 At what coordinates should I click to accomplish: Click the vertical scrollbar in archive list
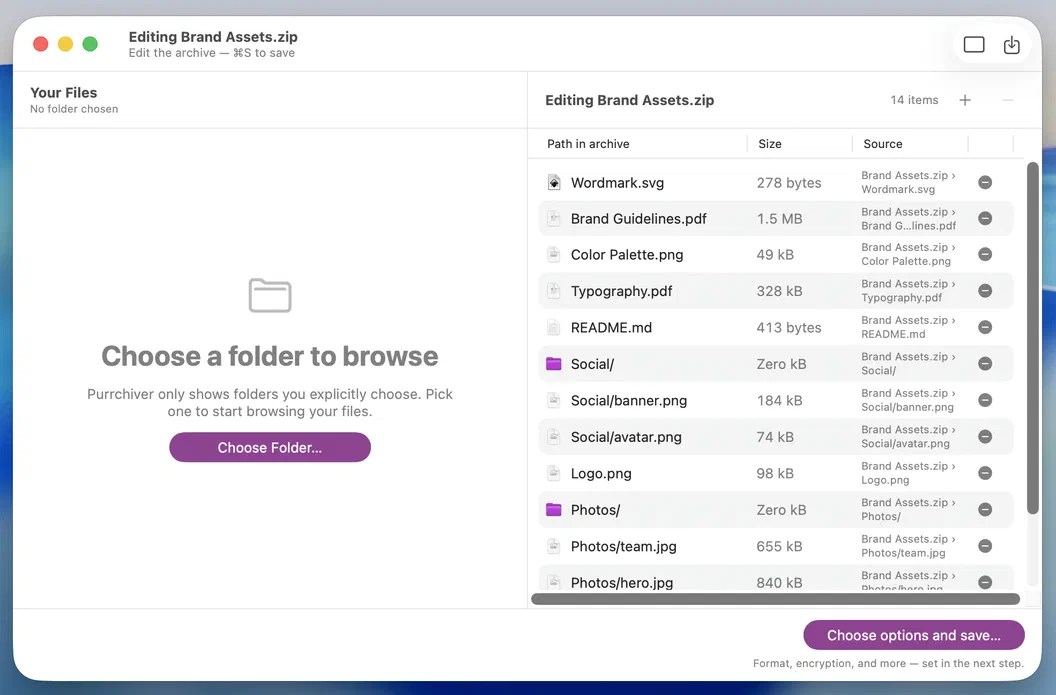click(x=1032, y=338)
